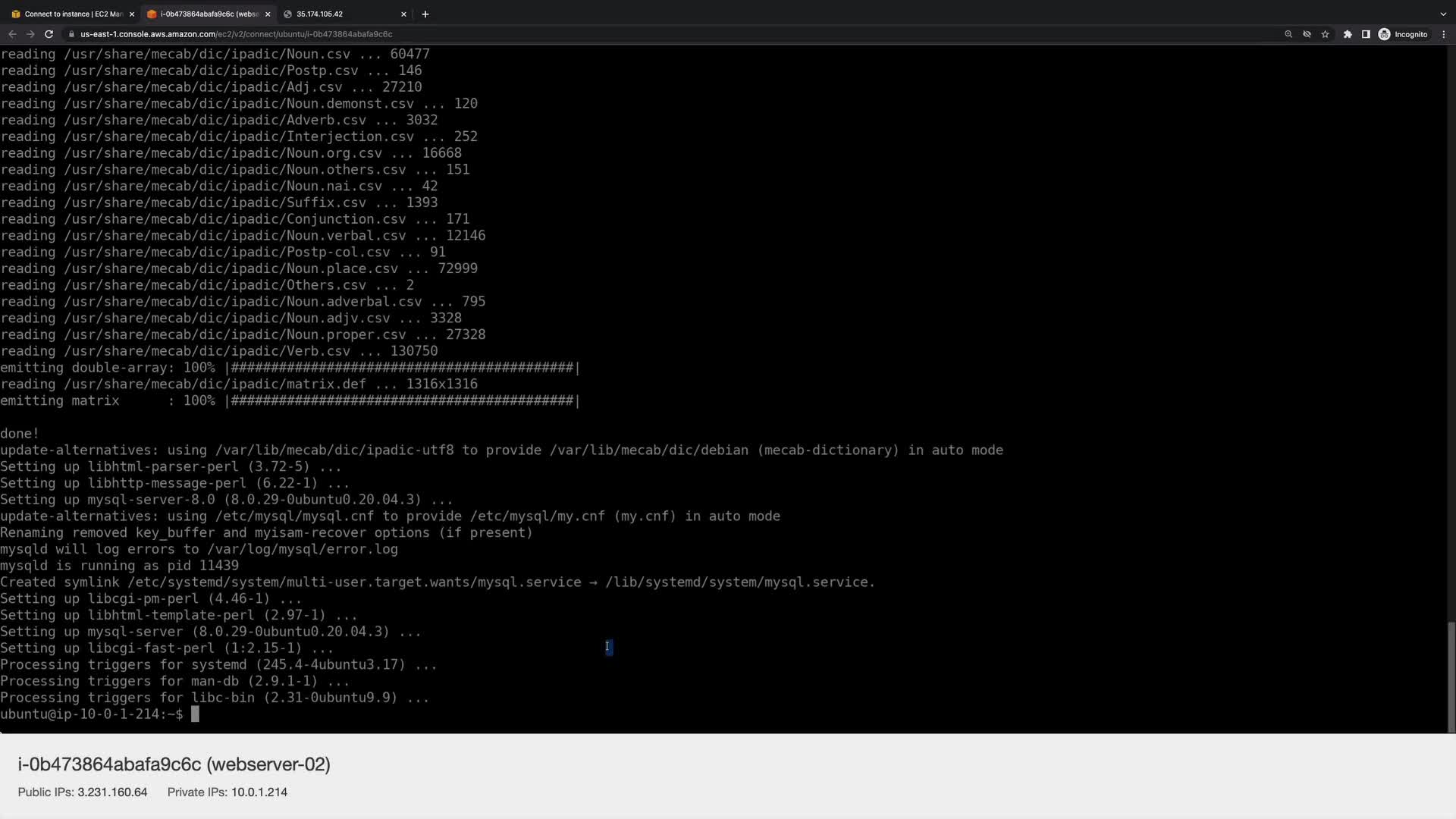Image resolution: width=1456 pixels, height=819 pixels.
Task: Open Chrome's three-dot menu
Action: (1444, 34)
